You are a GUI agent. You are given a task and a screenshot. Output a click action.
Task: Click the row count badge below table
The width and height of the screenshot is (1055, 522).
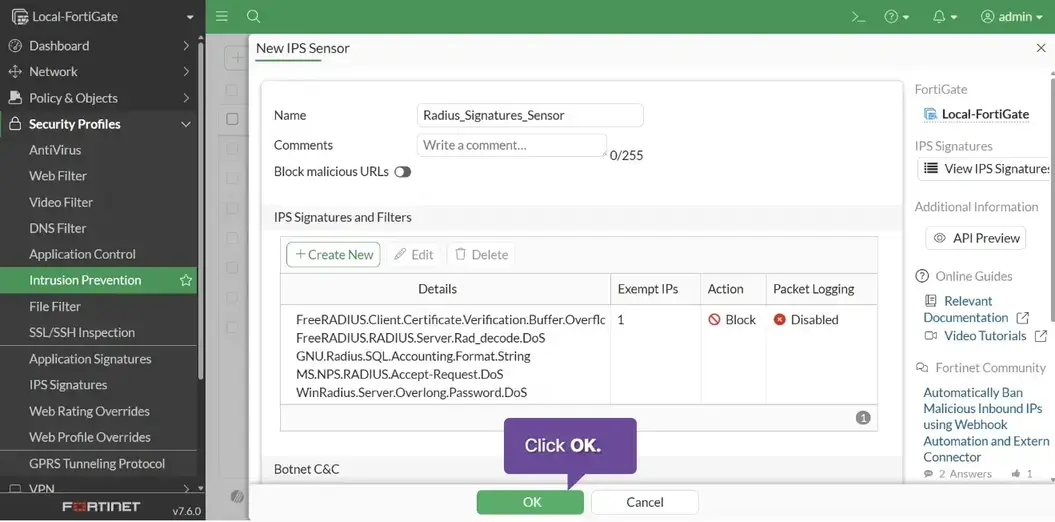(863, 418)
